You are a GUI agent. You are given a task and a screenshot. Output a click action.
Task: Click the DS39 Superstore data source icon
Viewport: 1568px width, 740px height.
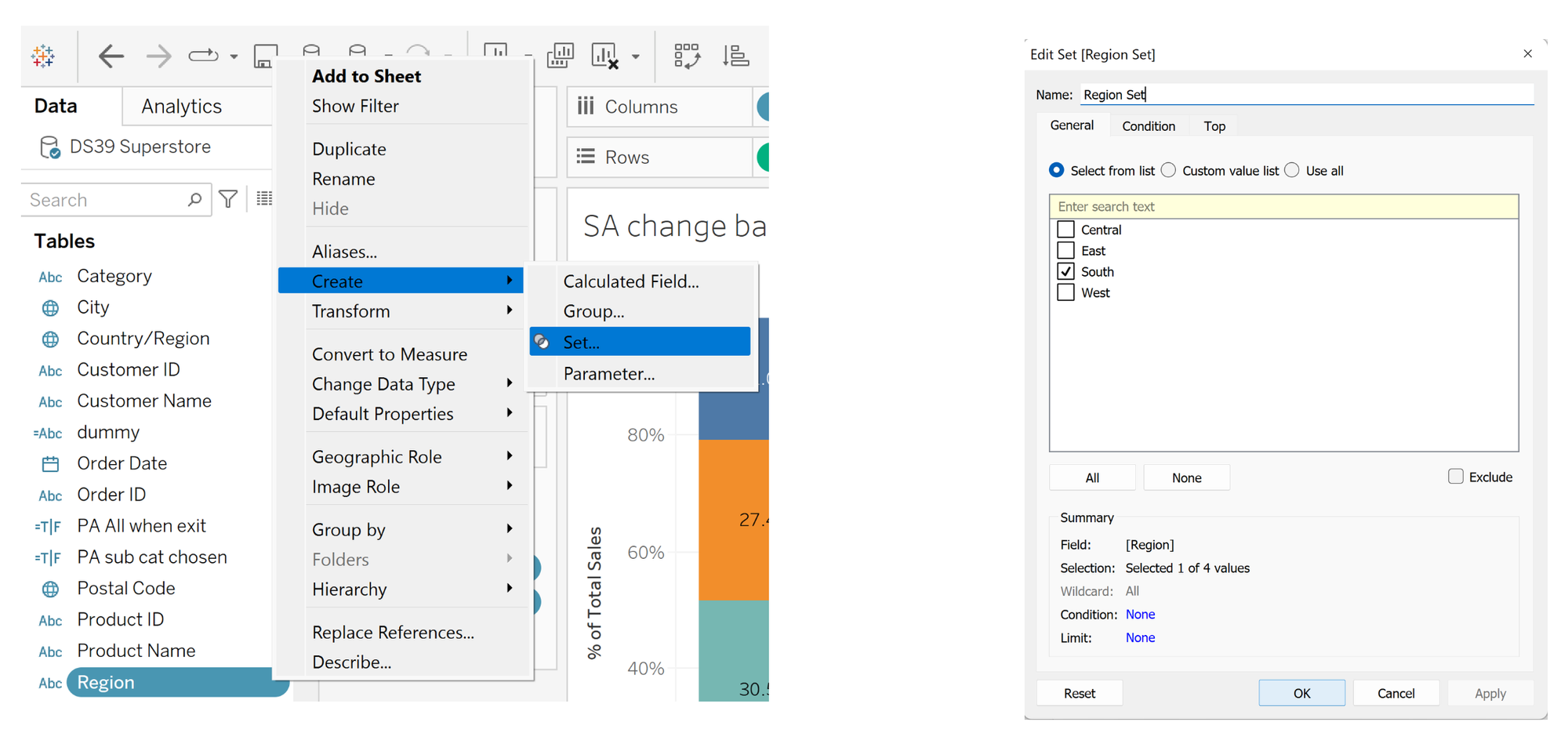click(49, 147)
